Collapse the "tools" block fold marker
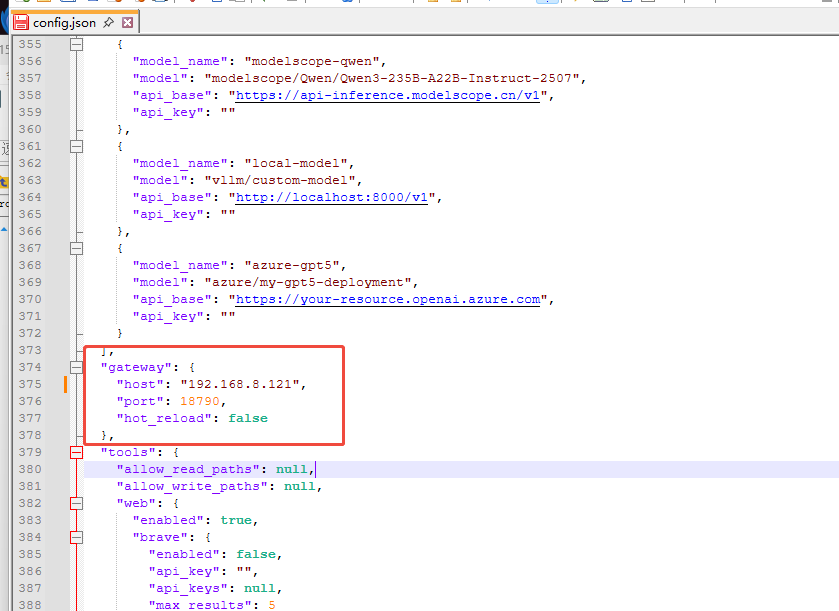The width and height of the screenshot is (839, 611). point(77,453)
